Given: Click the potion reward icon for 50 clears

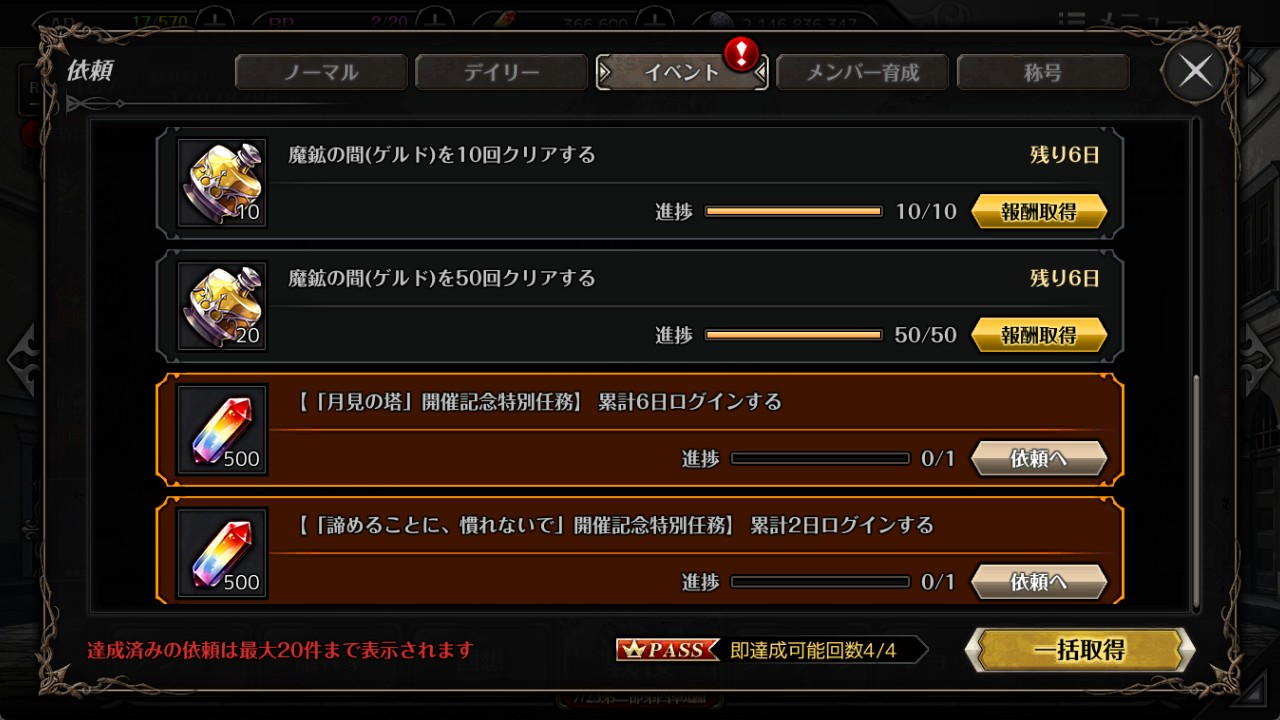Looking at the screenshot, I should tap(222, 306).
